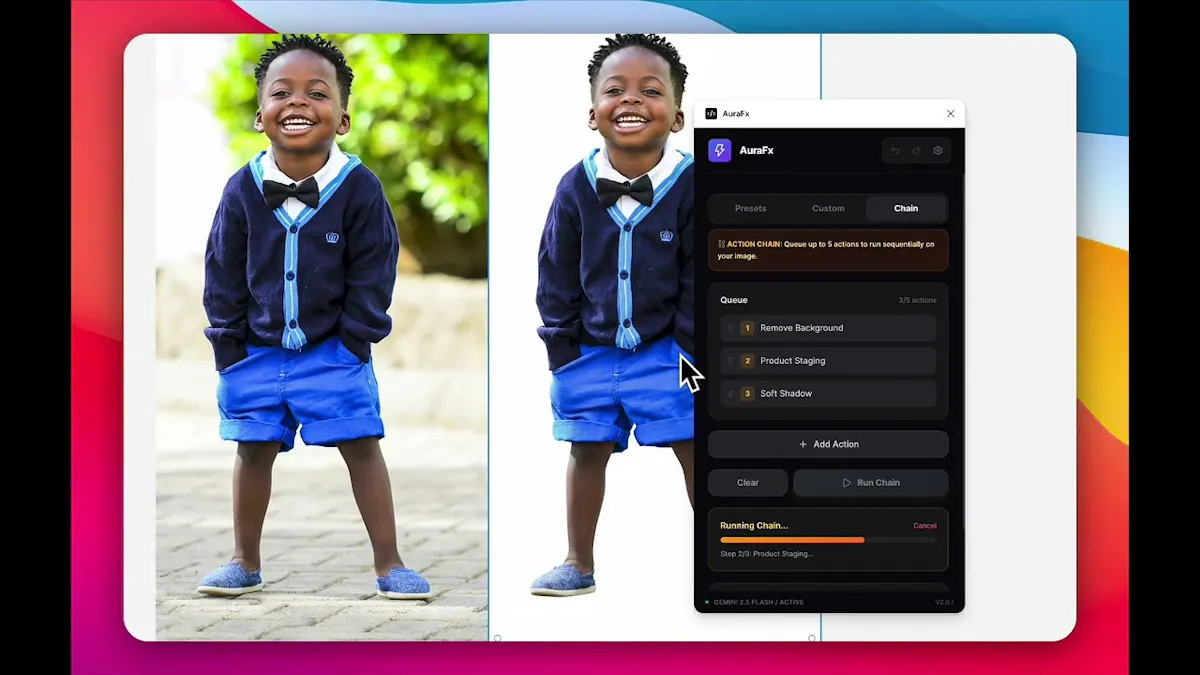Click the "GEMINI 2.5 FLASH / ACTIVE" status
This screenshot has width=1200, height=675.
[757, 602]
